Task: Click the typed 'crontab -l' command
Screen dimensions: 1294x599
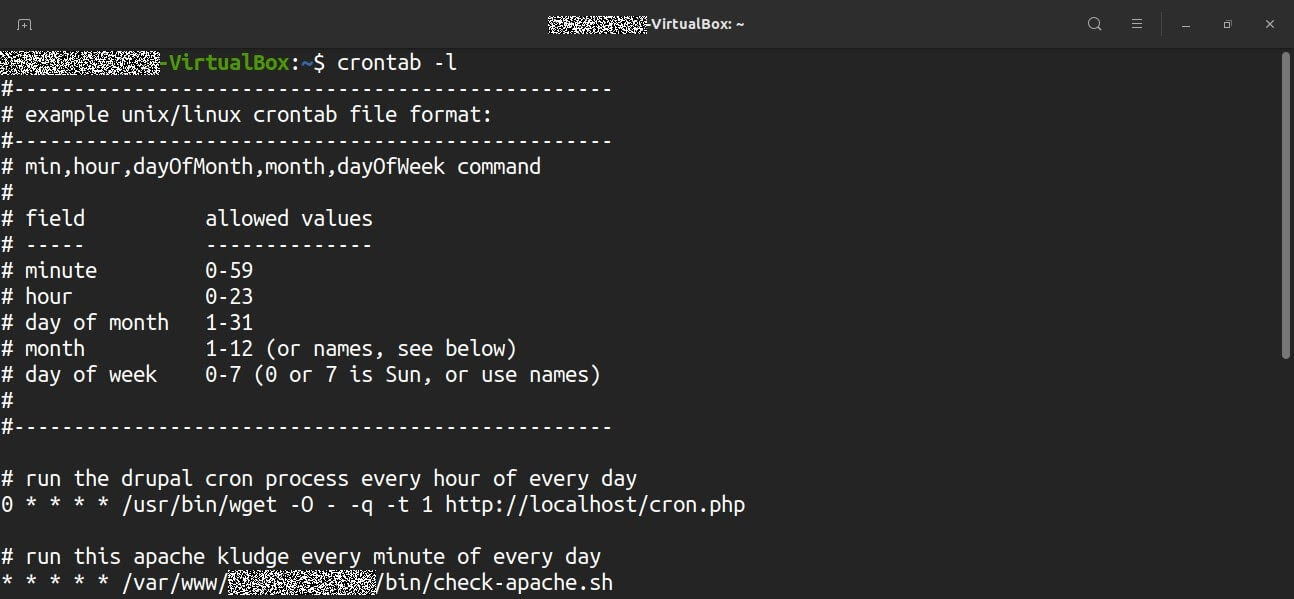Action: click(x=397, y=63)
